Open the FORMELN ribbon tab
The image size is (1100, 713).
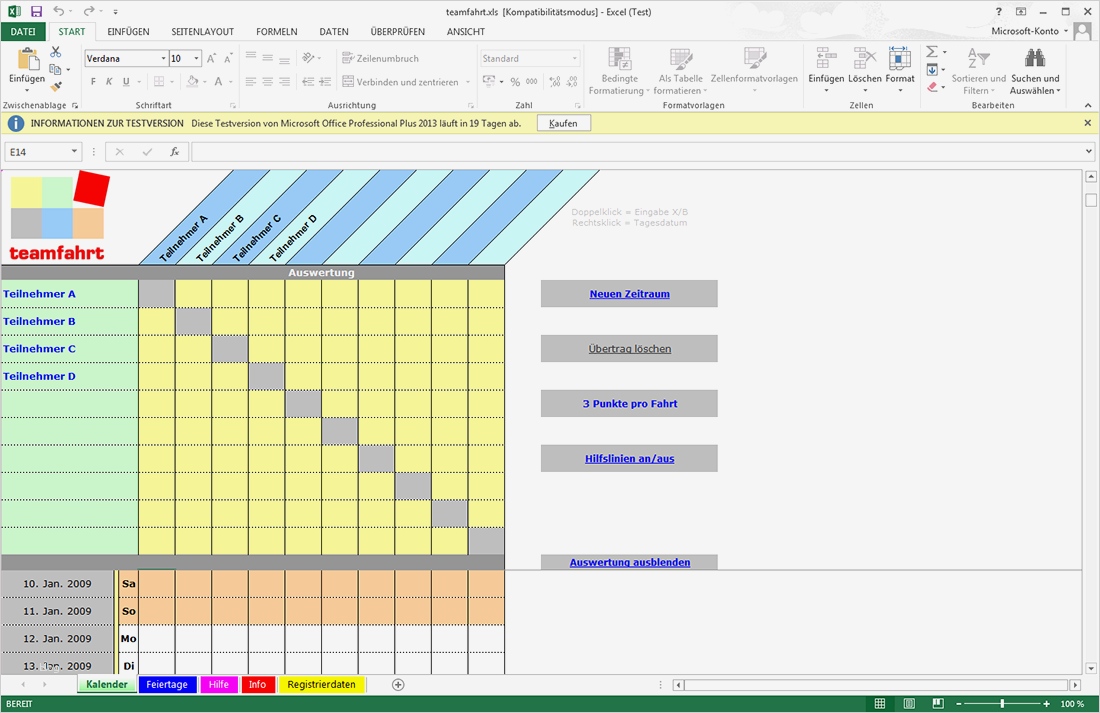coord(276,32)
